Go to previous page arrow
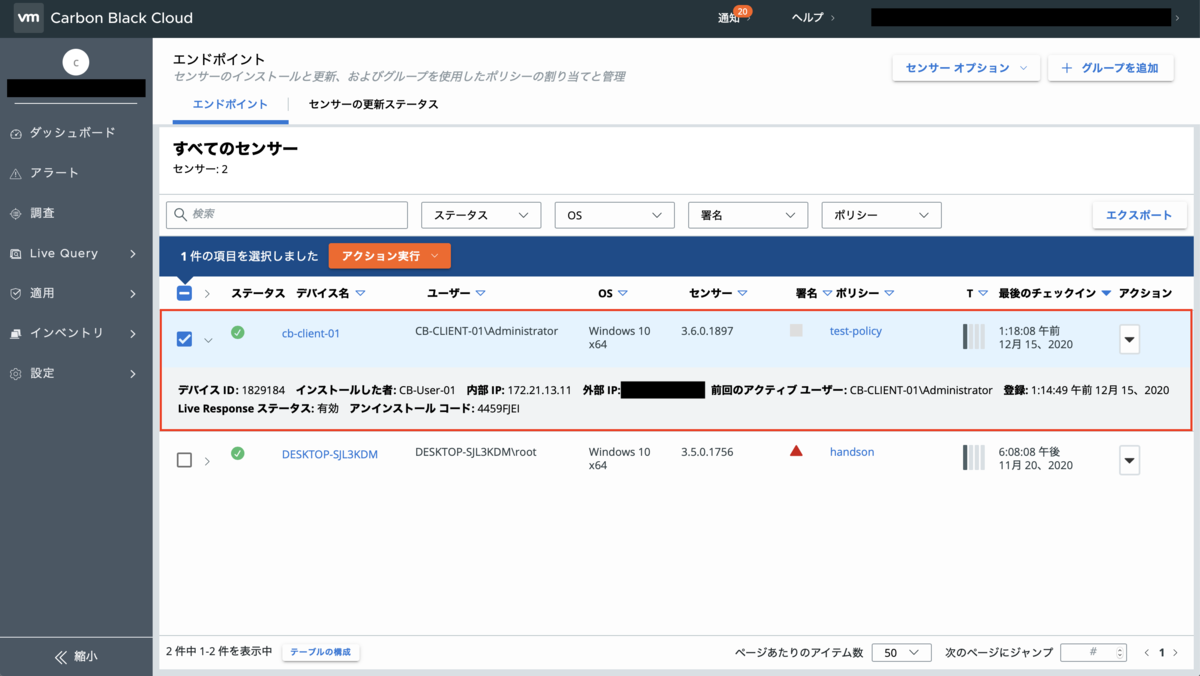Image resolution: width=1200 pixels, height=676 pixels. tap(1147, 653)
